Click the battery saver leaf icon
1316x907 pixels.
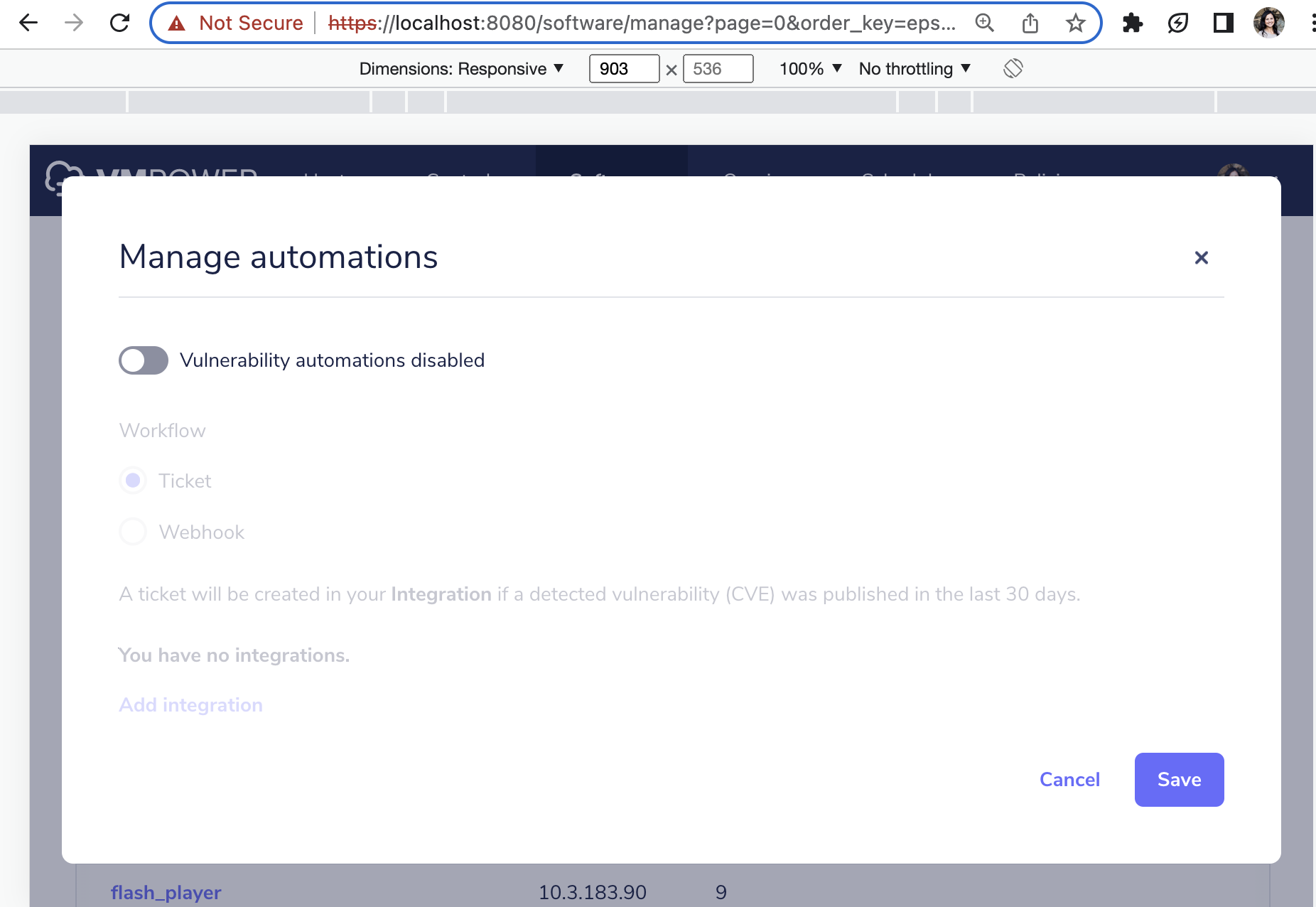tap(1178, 23)
